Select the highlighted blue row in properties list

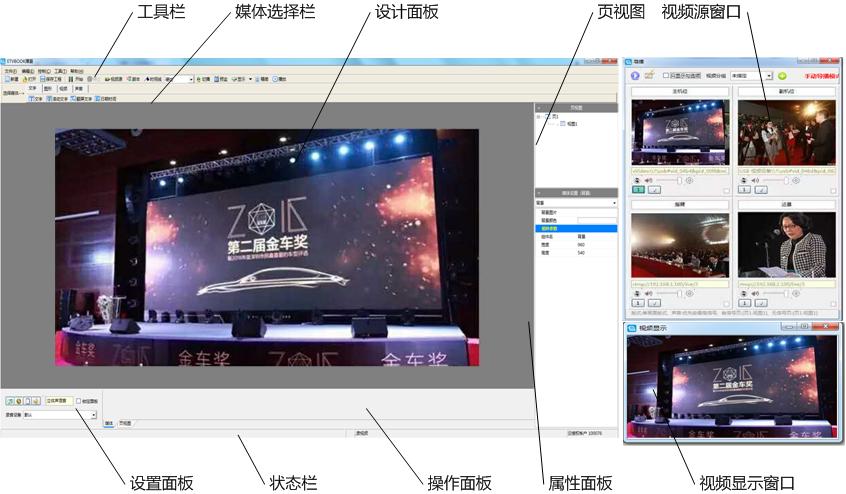(x=576, y=229)
